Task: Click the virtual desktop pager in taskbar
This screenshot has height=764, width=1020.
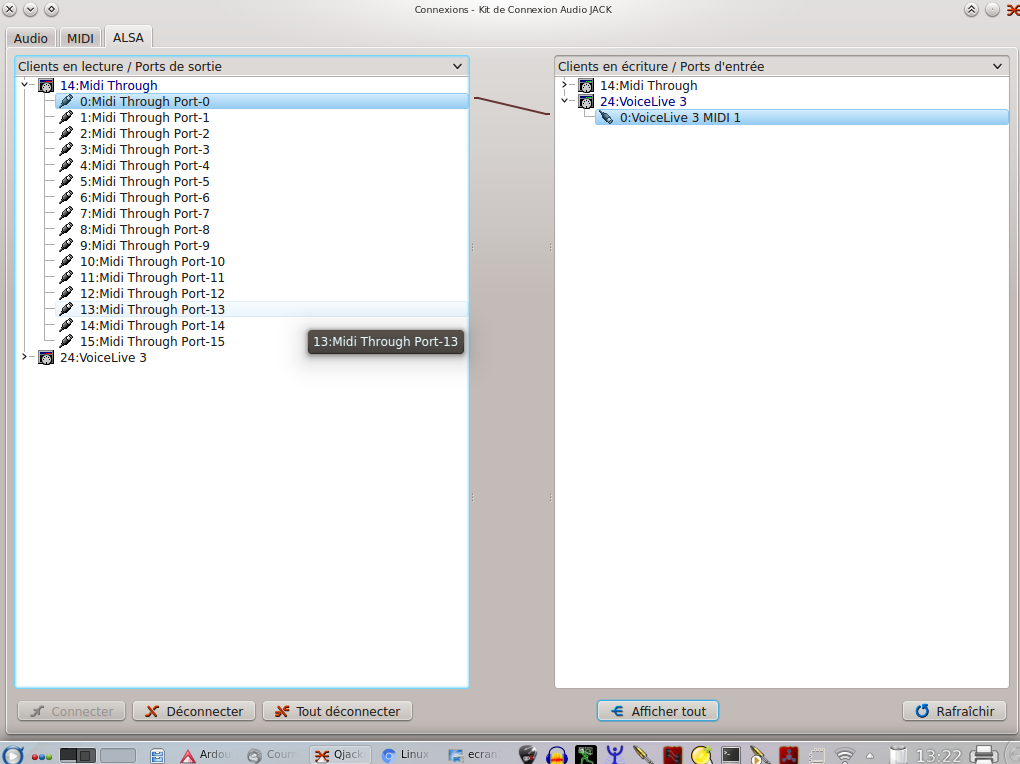Action: coord(98,755)
